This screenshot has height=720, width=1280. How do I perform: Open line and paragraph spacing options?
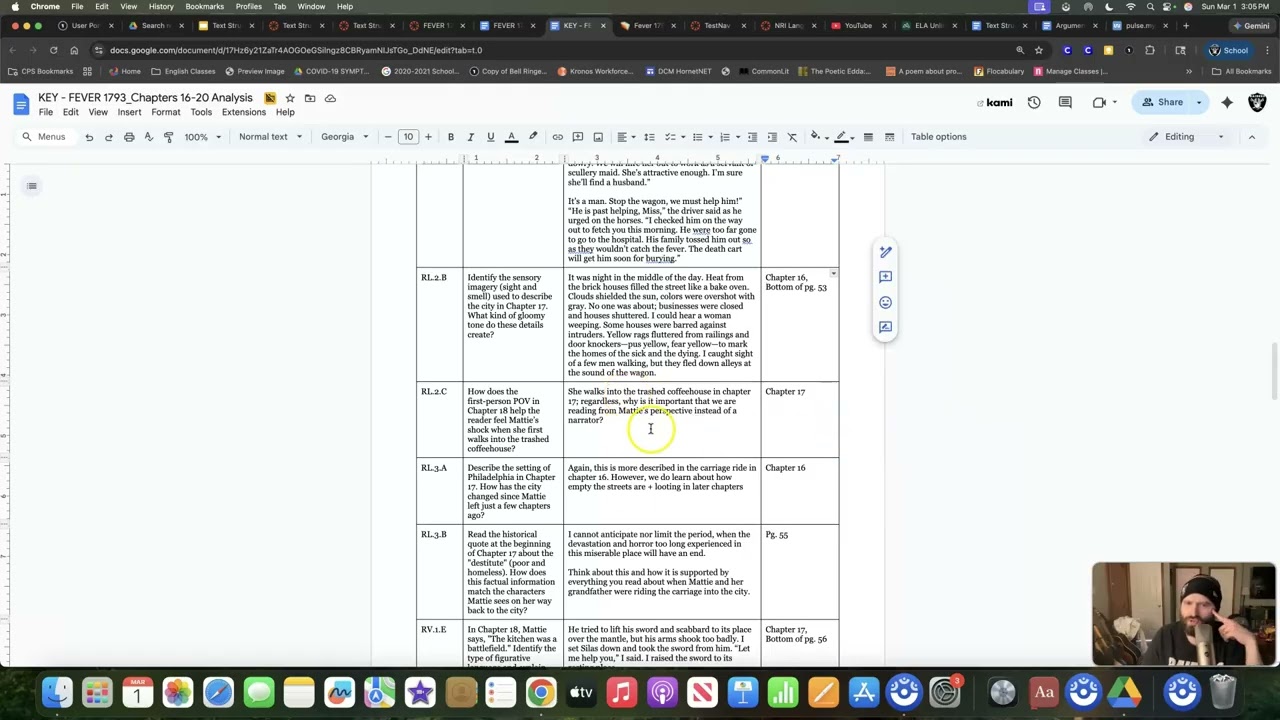649,137
